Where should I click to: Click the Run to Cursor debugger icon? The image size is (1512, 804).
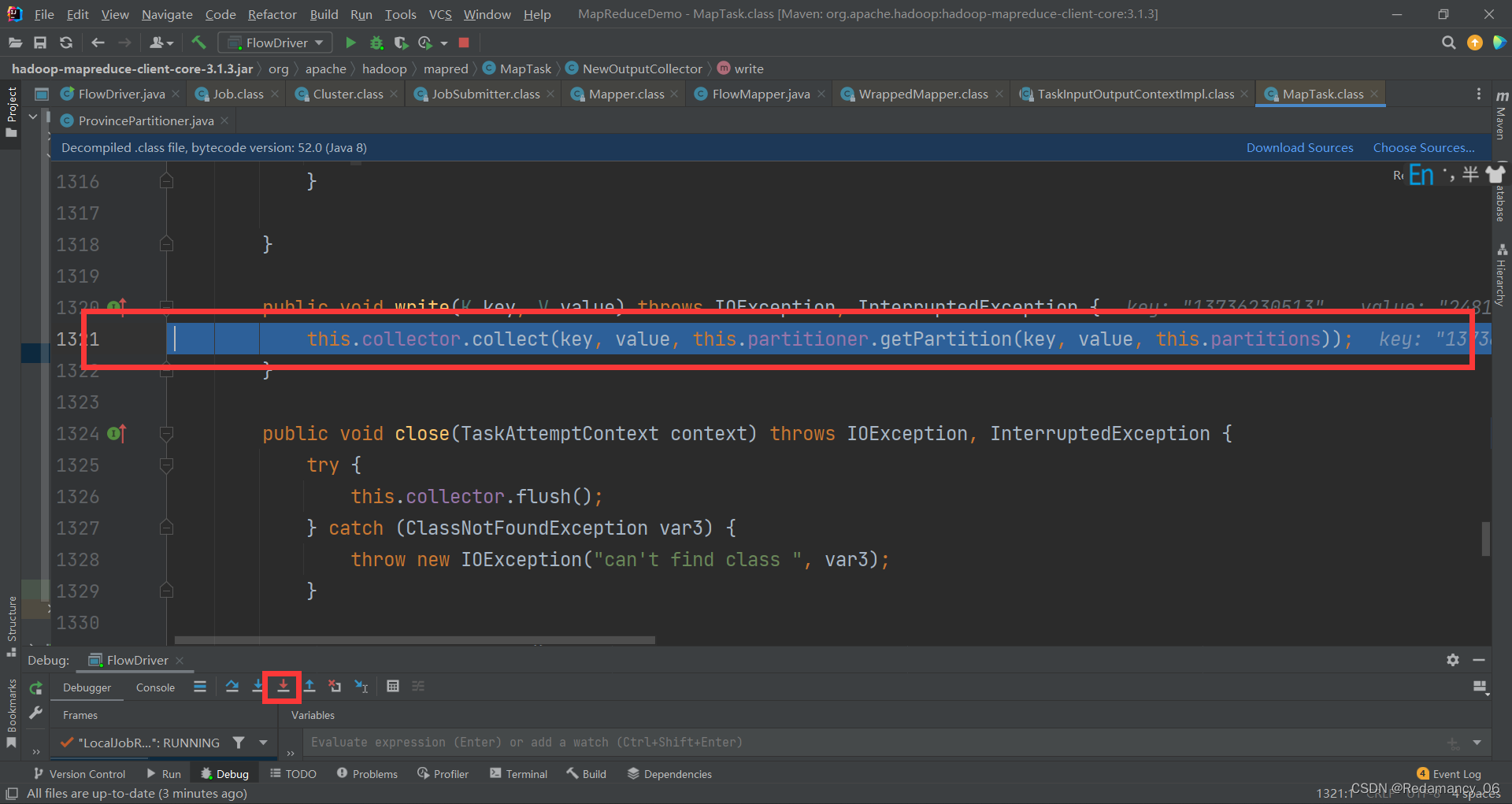click(361, 687)
